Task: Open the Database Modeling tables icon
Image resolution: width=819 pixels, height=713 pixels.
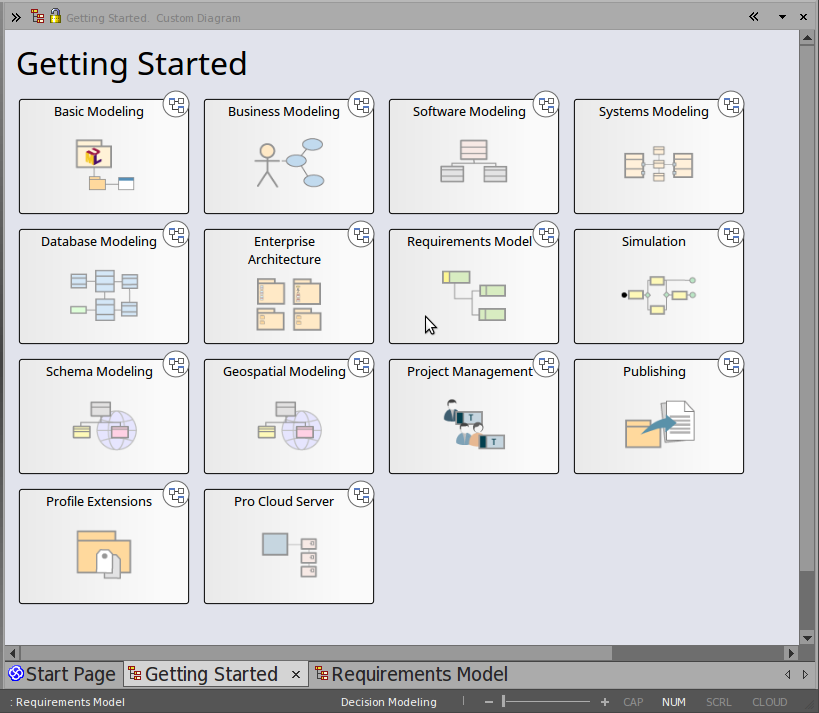Action: (x=104, y=295)
